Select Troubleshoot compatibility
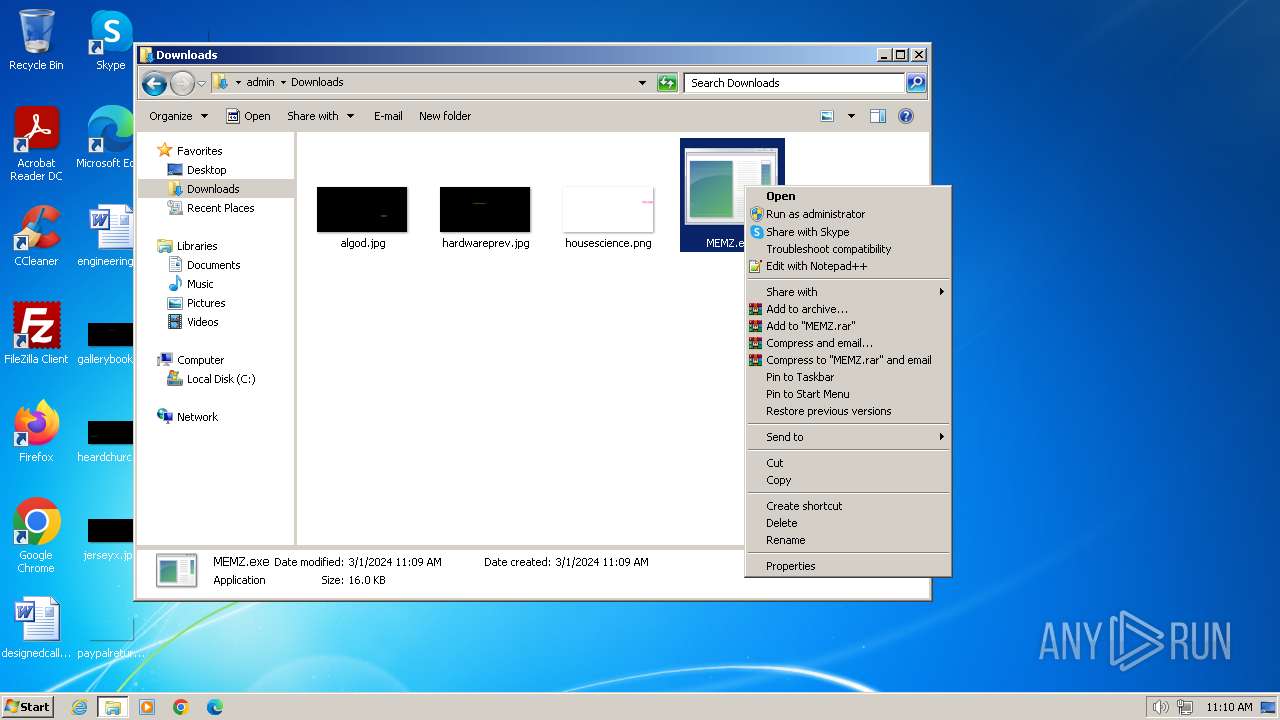Image resolution: width=1280 pixels, height=720 pixels. tap(848, 249)
